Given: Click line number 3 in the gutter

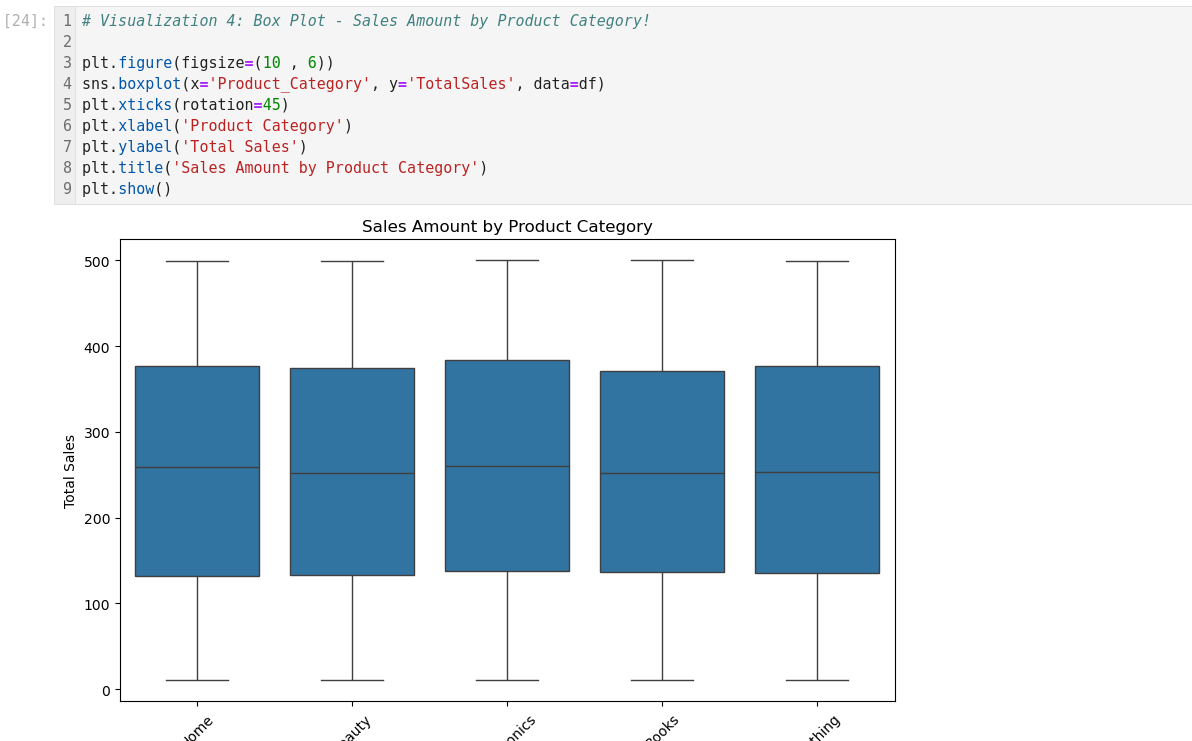Looking at the screenshot, I should coord(67,63).
